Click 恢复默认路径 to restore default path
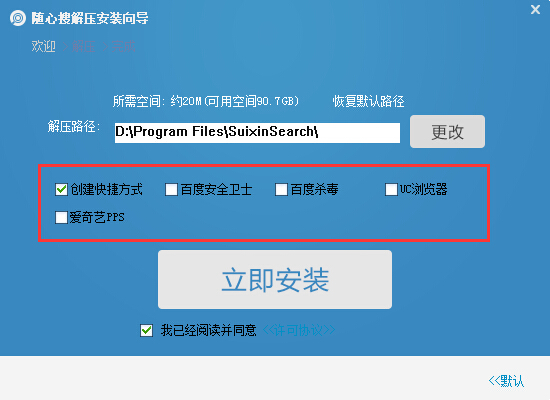This screenshot has width=550, height=400. [x=368, y=101]
